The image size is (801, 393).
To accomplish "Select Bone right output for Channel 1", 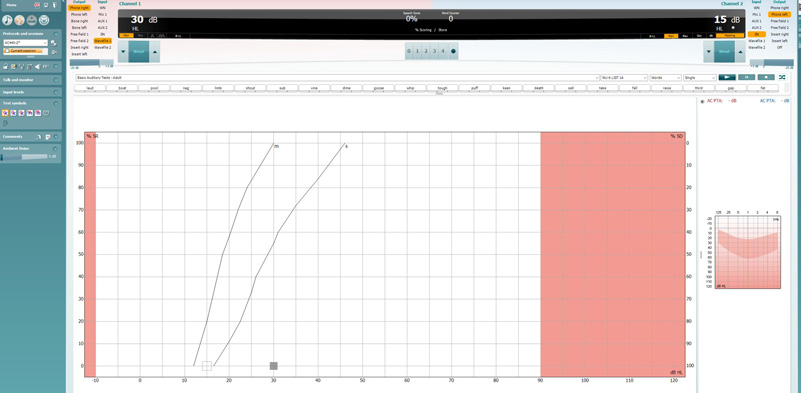I will (x=79, y=21).
